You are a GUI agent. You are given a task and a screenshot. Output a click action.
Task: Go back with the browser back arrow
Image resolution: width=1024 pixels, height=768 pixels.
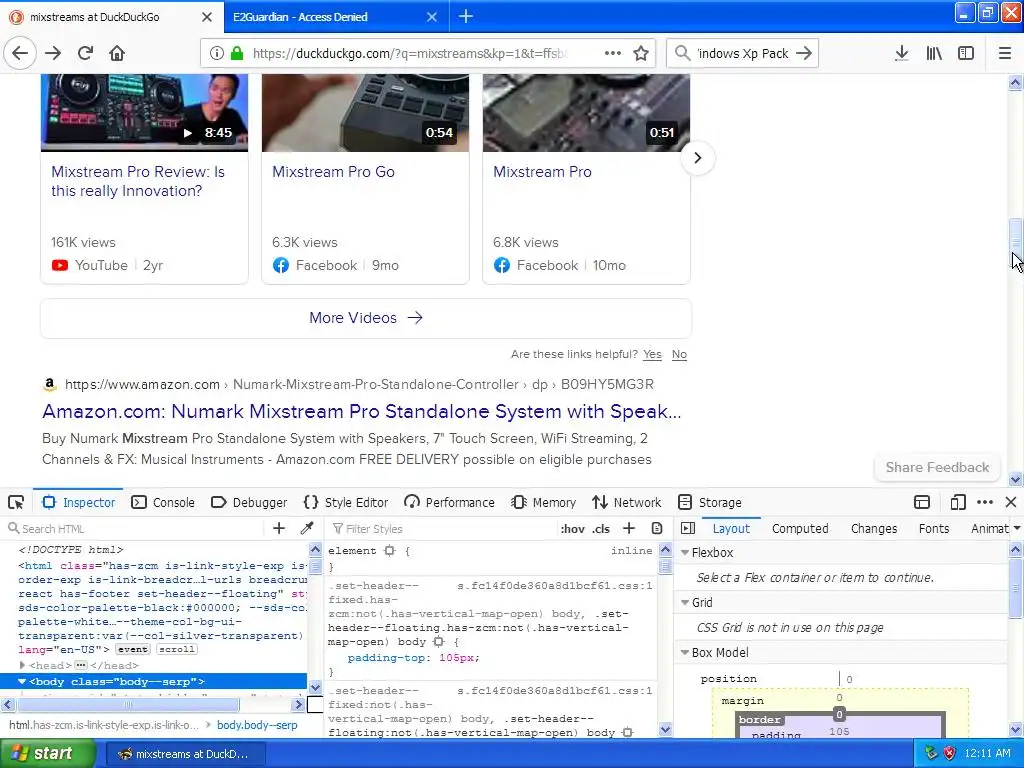20,53
